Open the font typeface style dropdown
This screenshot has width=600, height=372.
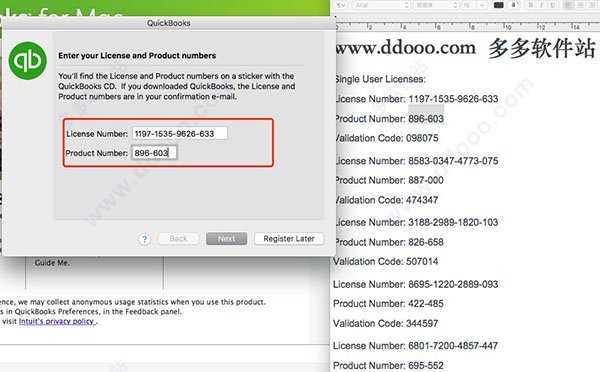point(436,5)
